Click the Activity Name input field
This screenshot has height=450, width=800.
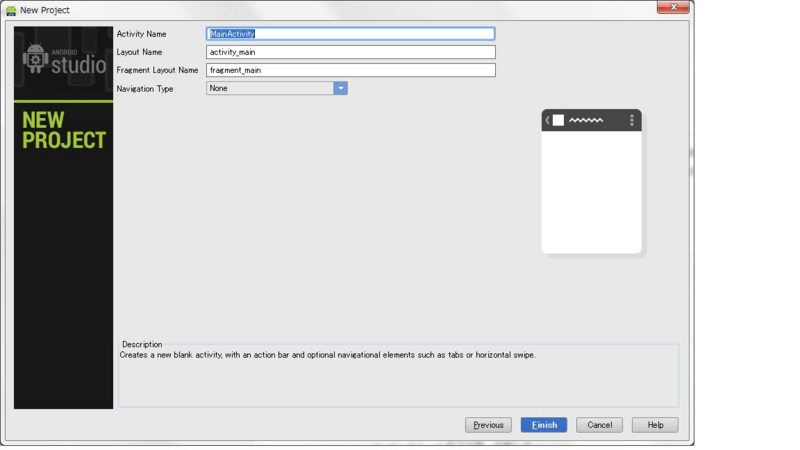pos(351,34)
